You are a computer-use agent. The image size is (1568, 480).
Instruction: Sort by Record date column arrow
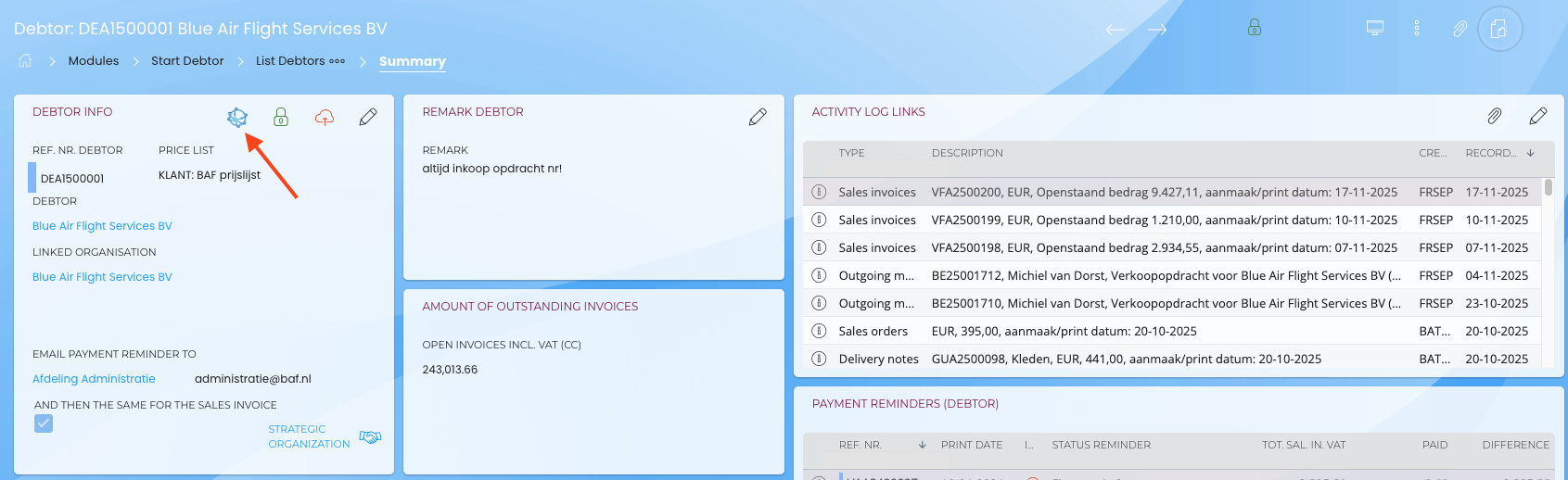pyautogui.click(x=1531, y=153)
